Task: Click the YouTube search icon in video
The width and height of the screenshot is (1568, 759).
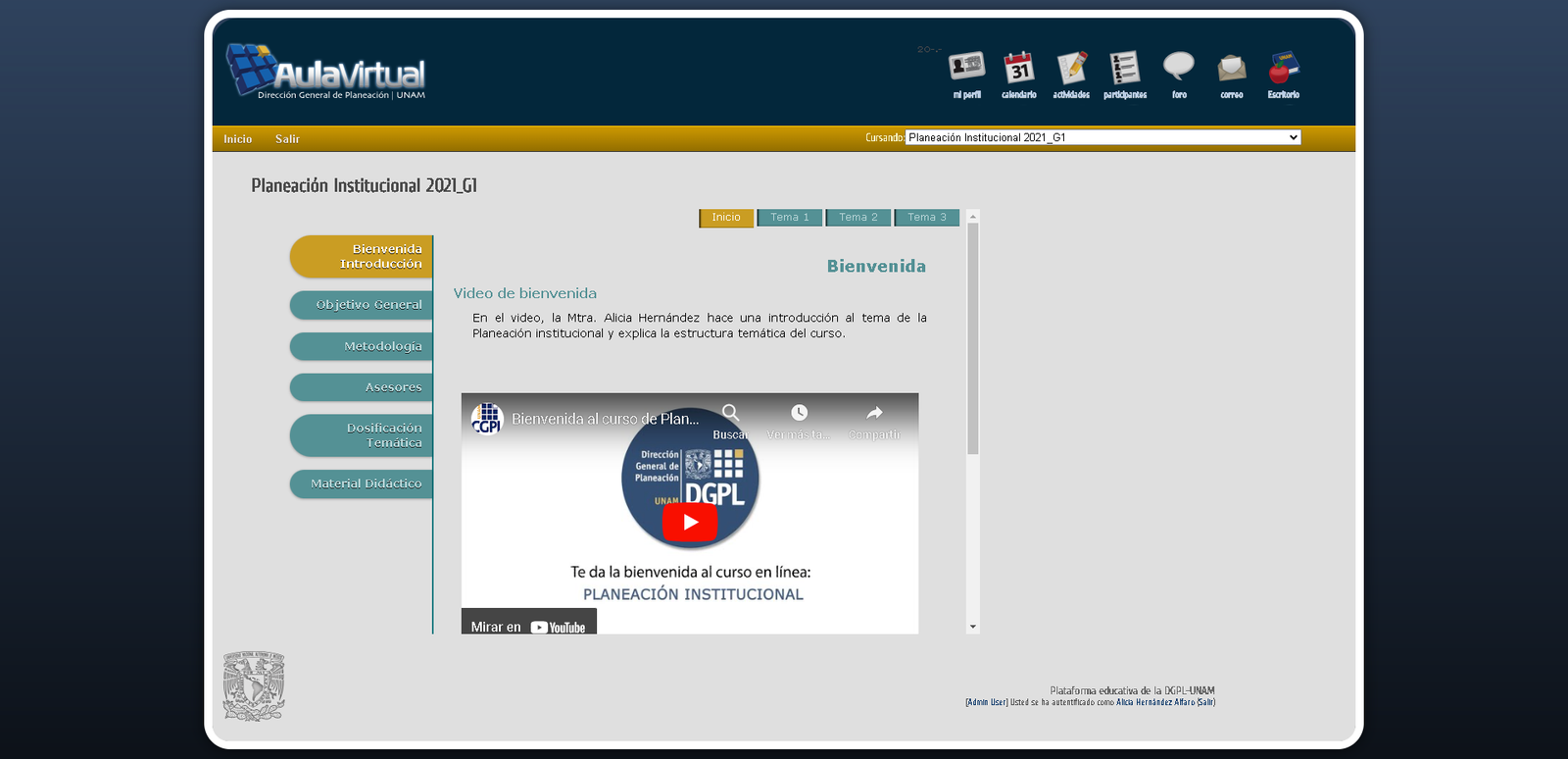Action: (731, 414)
